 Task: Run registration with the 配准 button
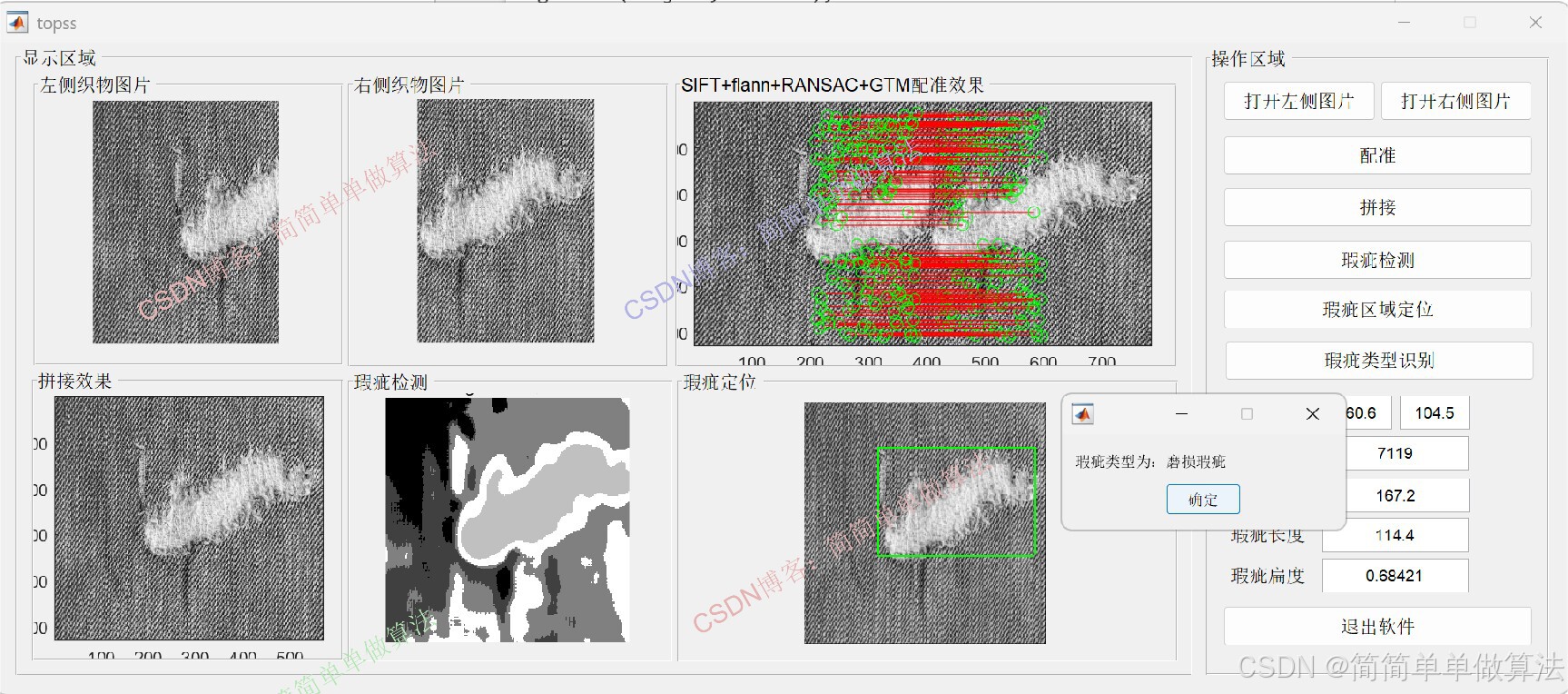click(x=1377, y=155)
